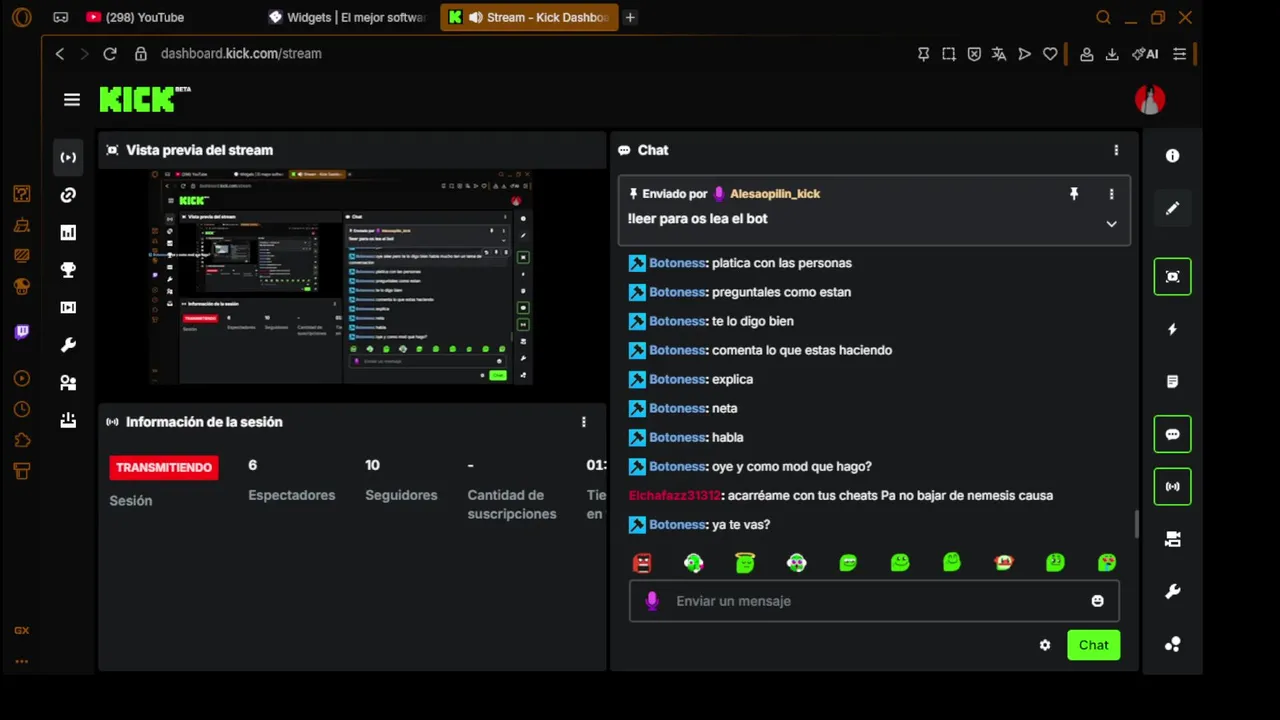The image size is (1280, 720).
Task: Open chat settings gear icon
Action: click(x=1045, y=645)
